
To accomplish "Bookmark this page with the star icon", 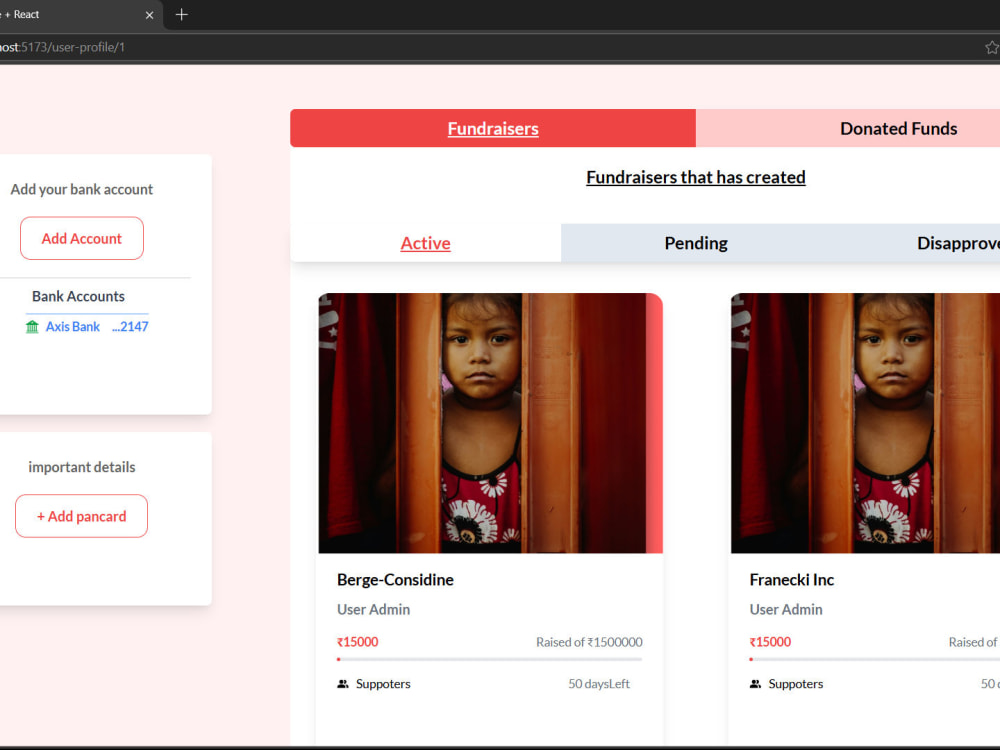I will [992, 47].
